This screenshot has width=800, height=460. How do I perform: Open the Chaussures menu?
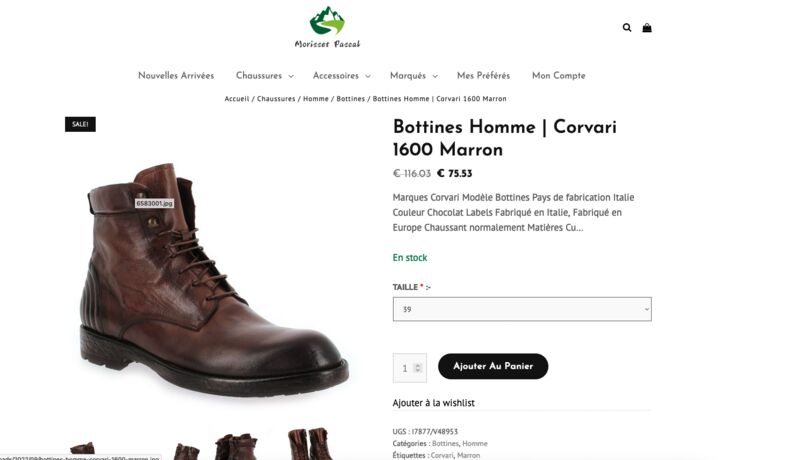pyautogui.click(x=259, y=75)
